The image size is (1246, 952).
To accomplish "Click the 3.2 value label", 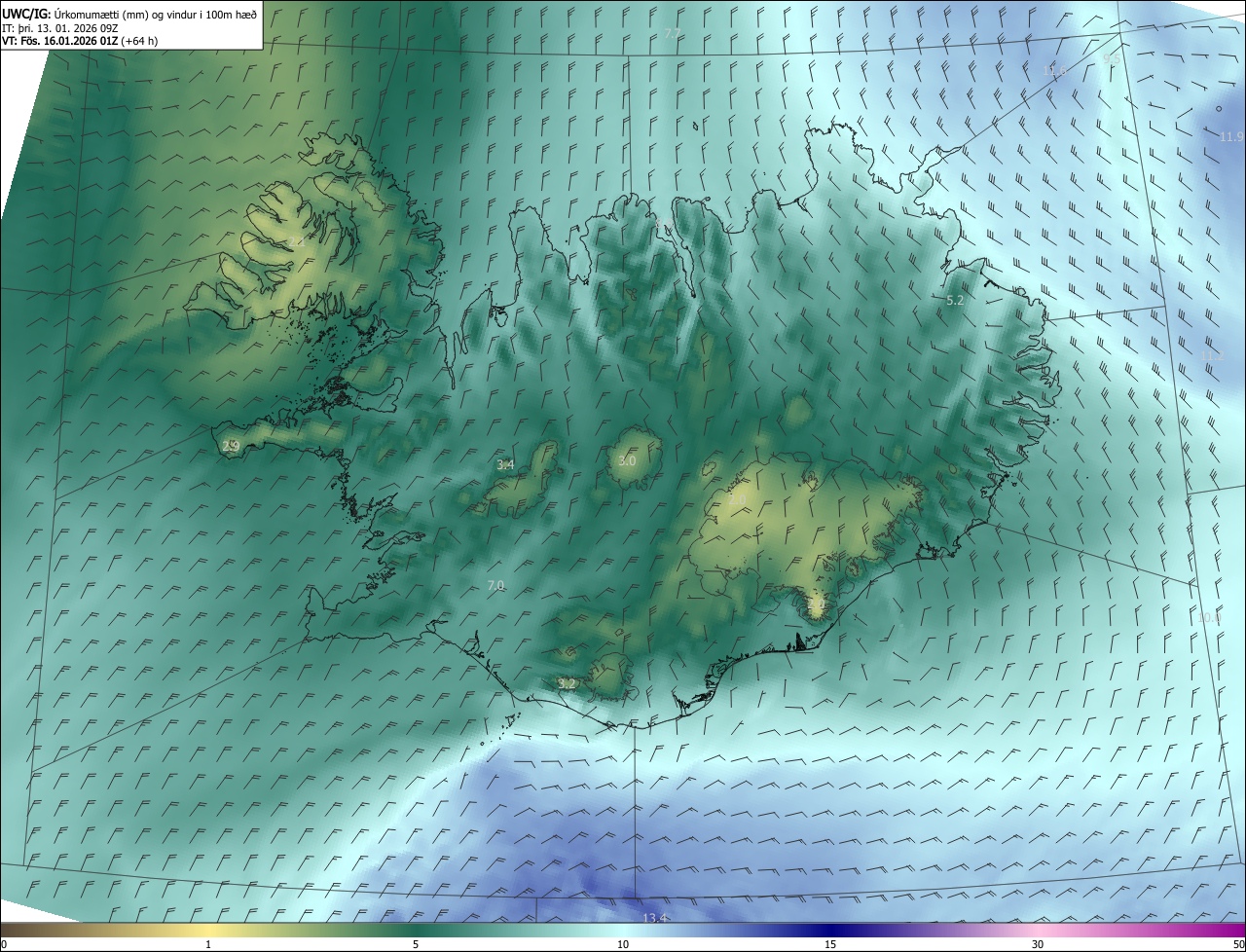I will click(567, 684).
